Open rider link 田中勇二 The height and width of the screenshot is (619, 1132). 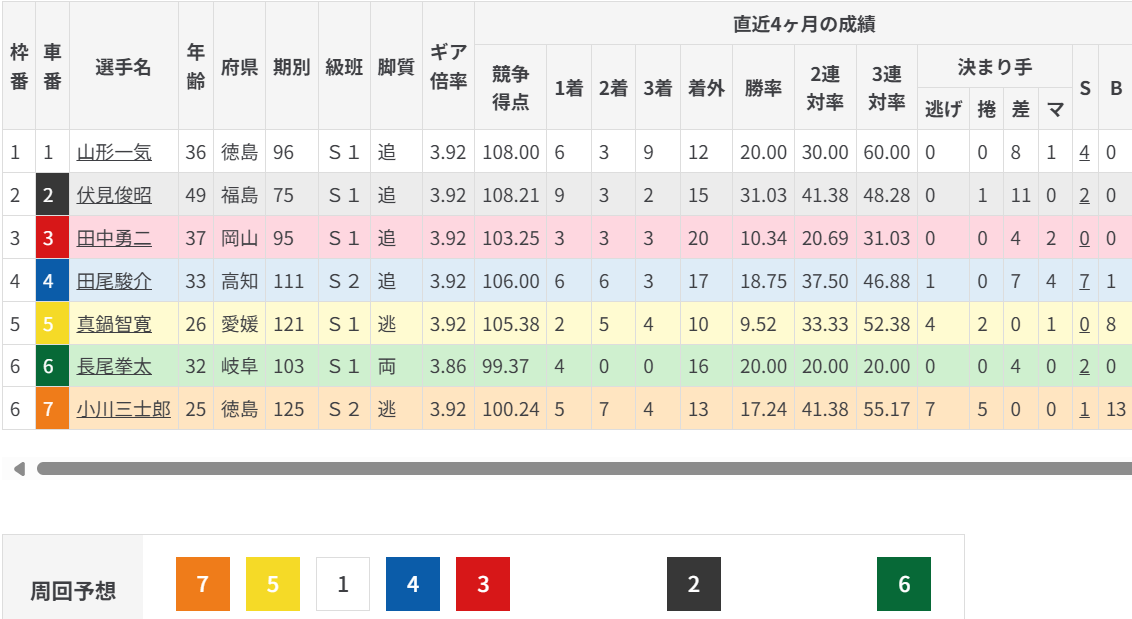pyautogui.click(x=114, y=239)
